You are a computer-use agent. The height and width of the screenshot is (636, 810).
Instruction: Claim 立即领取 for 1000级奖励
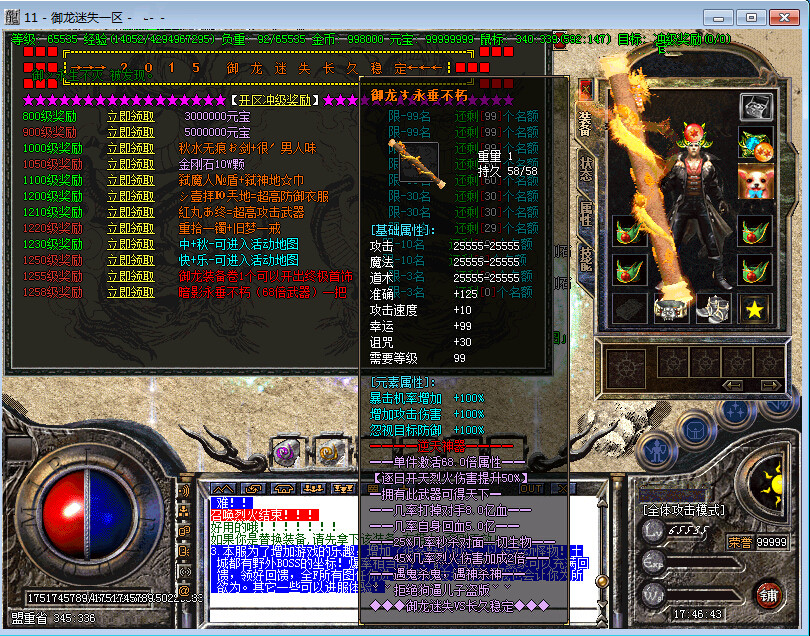pos(131,148)
